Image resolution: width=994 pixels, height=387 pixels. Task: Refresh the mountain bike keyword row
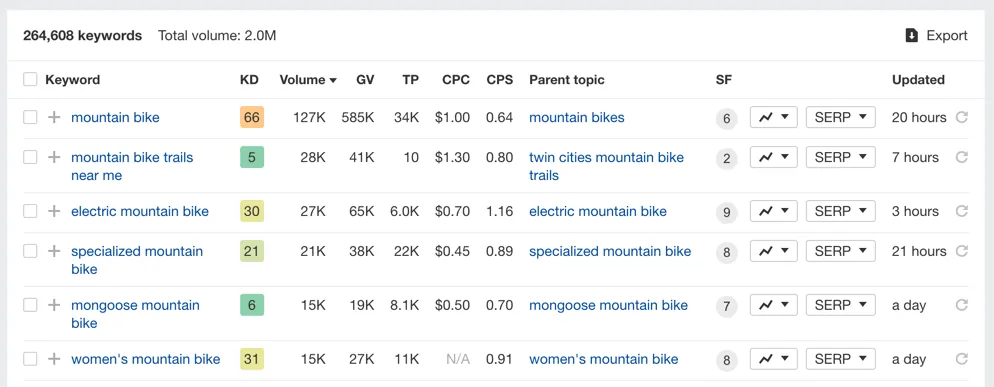[962, 117]
